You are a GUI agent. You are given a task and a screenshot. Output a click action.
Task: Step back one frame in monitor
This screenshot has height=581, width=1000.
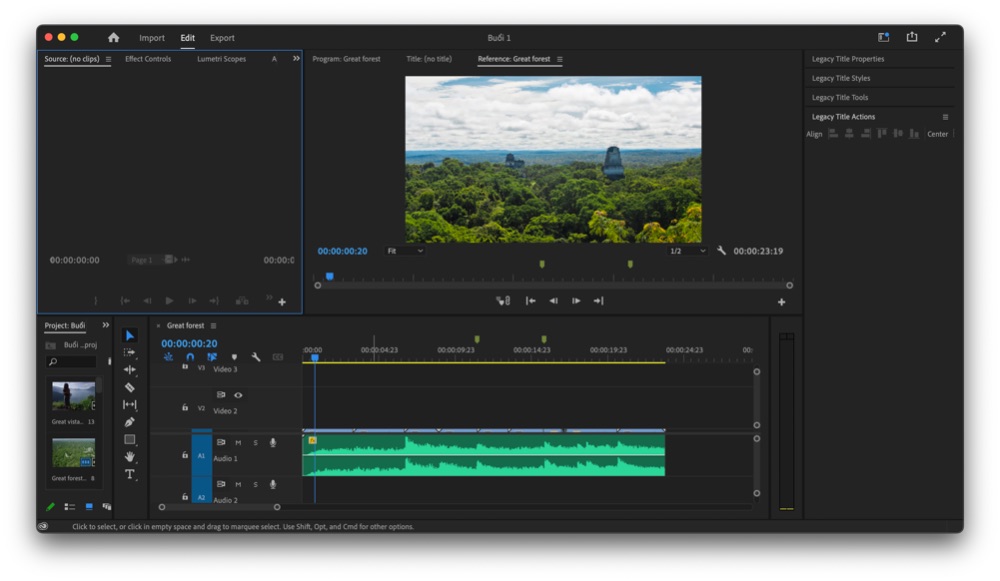tap(554, 301)
